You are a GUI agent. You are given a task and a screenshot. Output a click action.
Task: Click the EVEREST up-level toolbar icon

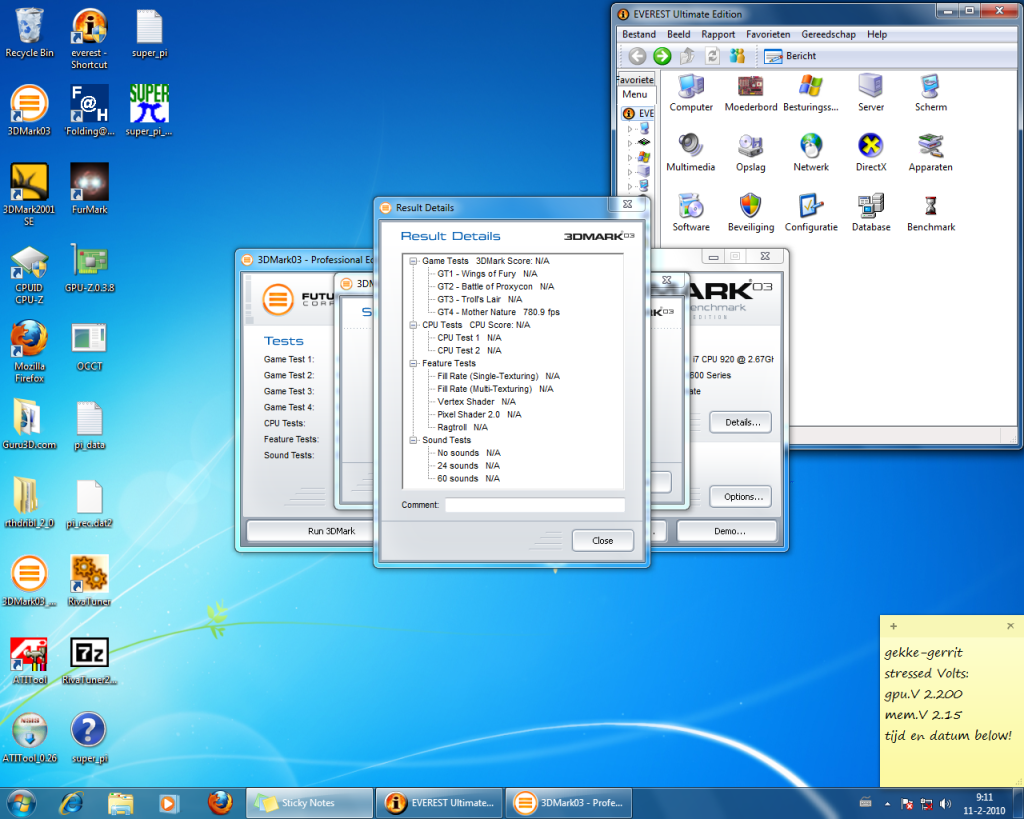click(687, 56)
